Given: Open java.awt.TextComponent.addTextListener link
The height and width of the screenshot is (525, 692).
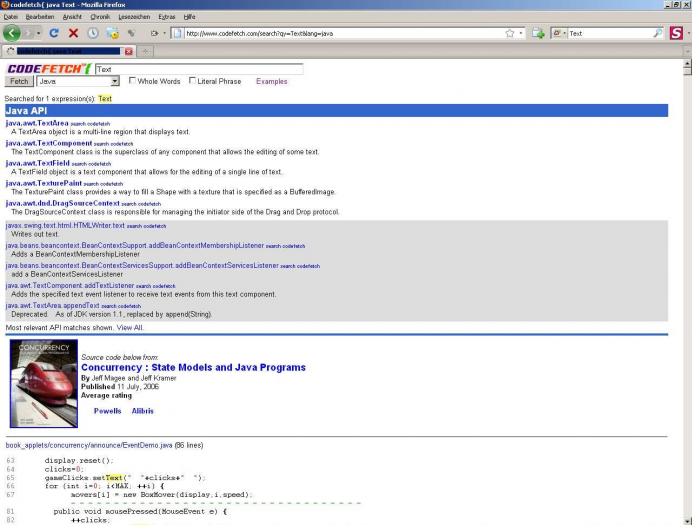Looking at the screenshot, I should [x=70, y=285].
